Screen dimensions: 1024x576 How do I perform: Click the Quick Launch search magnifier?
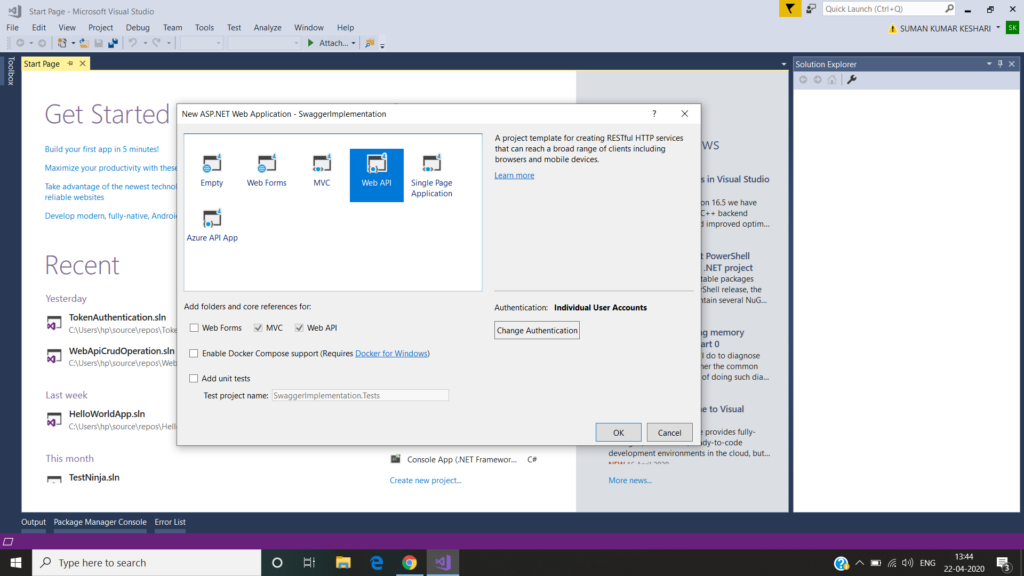click(x=949, y=8)
